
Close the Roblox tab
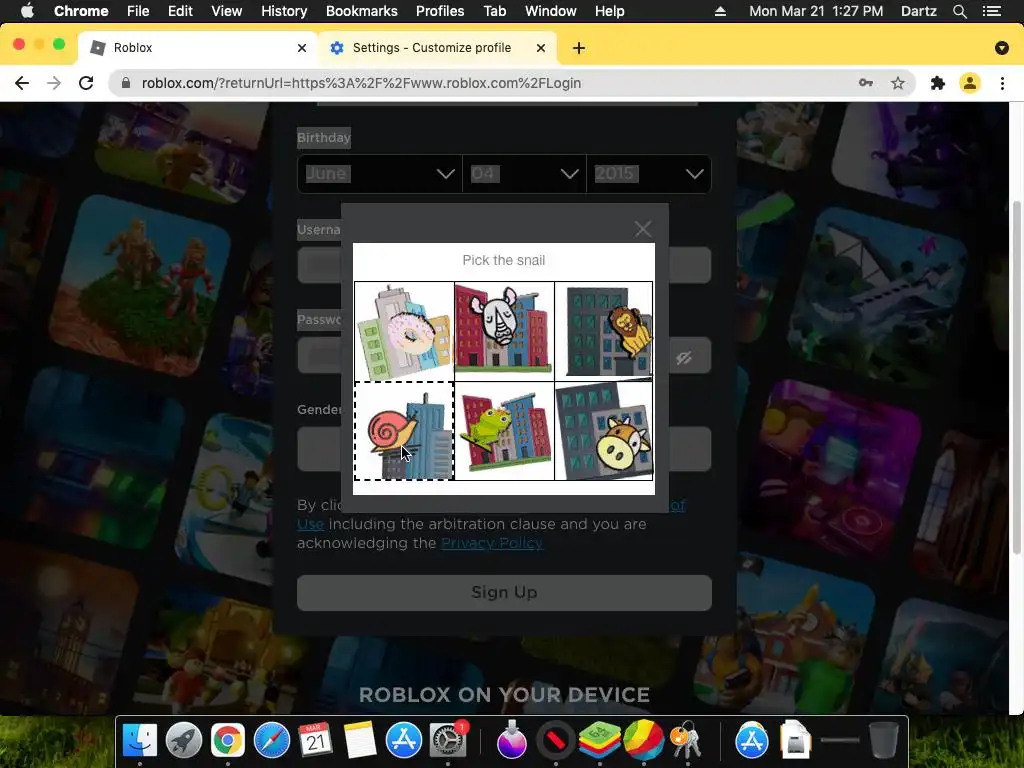click(x=302, y=48)
